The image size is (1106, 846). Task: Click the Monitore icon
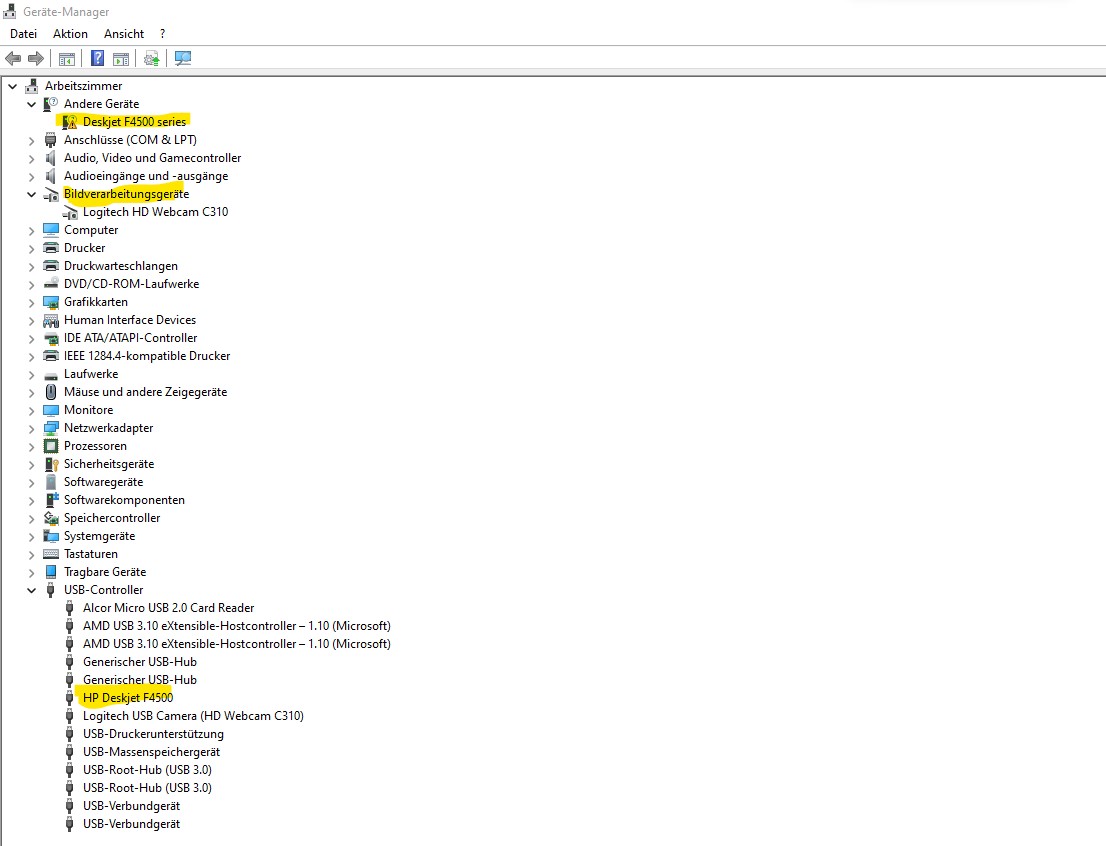pos(51,410)
